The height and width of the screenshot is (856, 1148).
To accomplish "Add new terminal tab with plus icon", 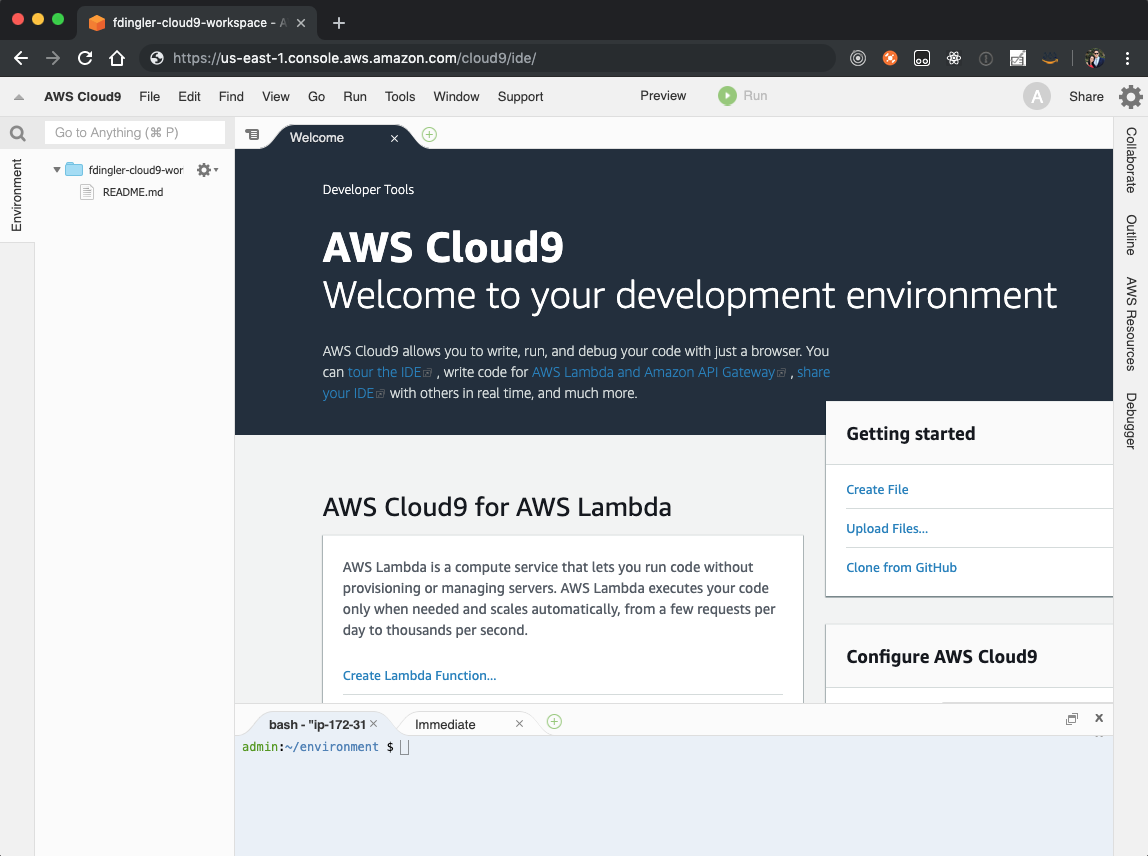I will click(x=554, y=722).
